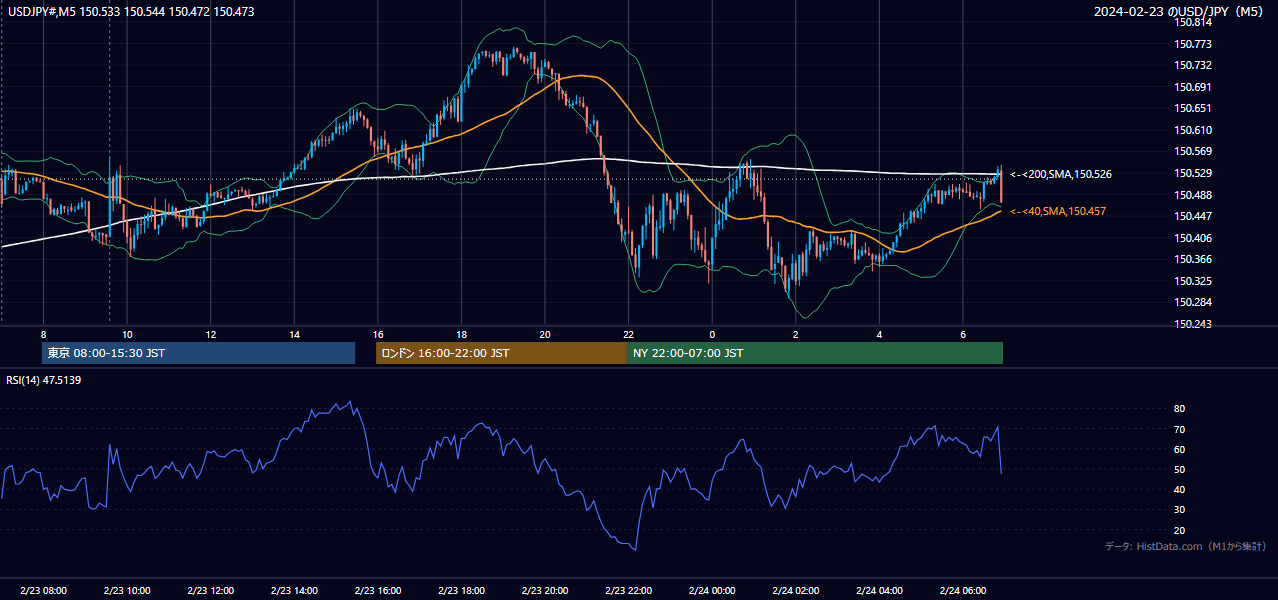This screenshot has height=600, width=1278.
Task: Select the ロンドン 16:00-22:00 JST session bar
Action: click(501, 353)
